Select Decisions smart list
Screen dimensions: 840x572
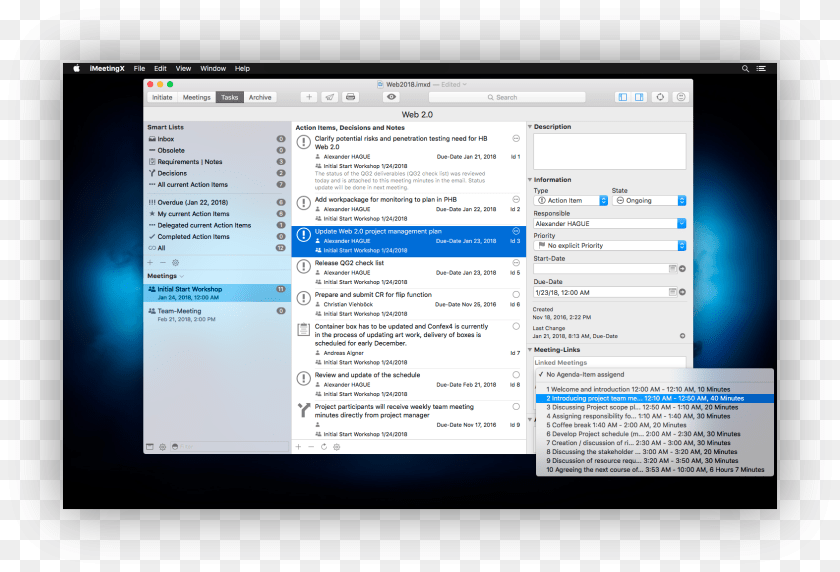point(216,173)
